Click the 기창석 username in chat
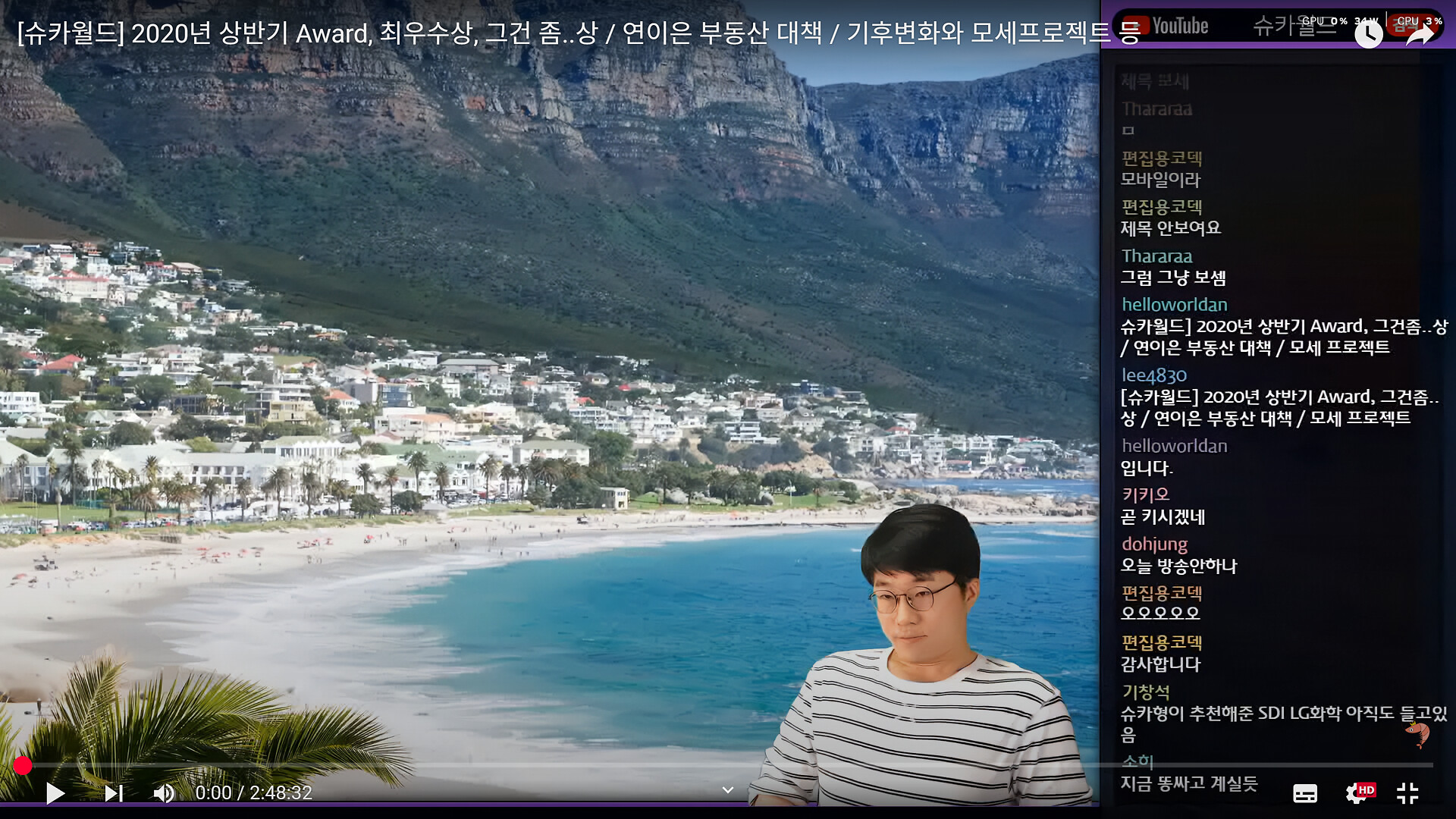The image size is (1456, 819). [1145, 692]
